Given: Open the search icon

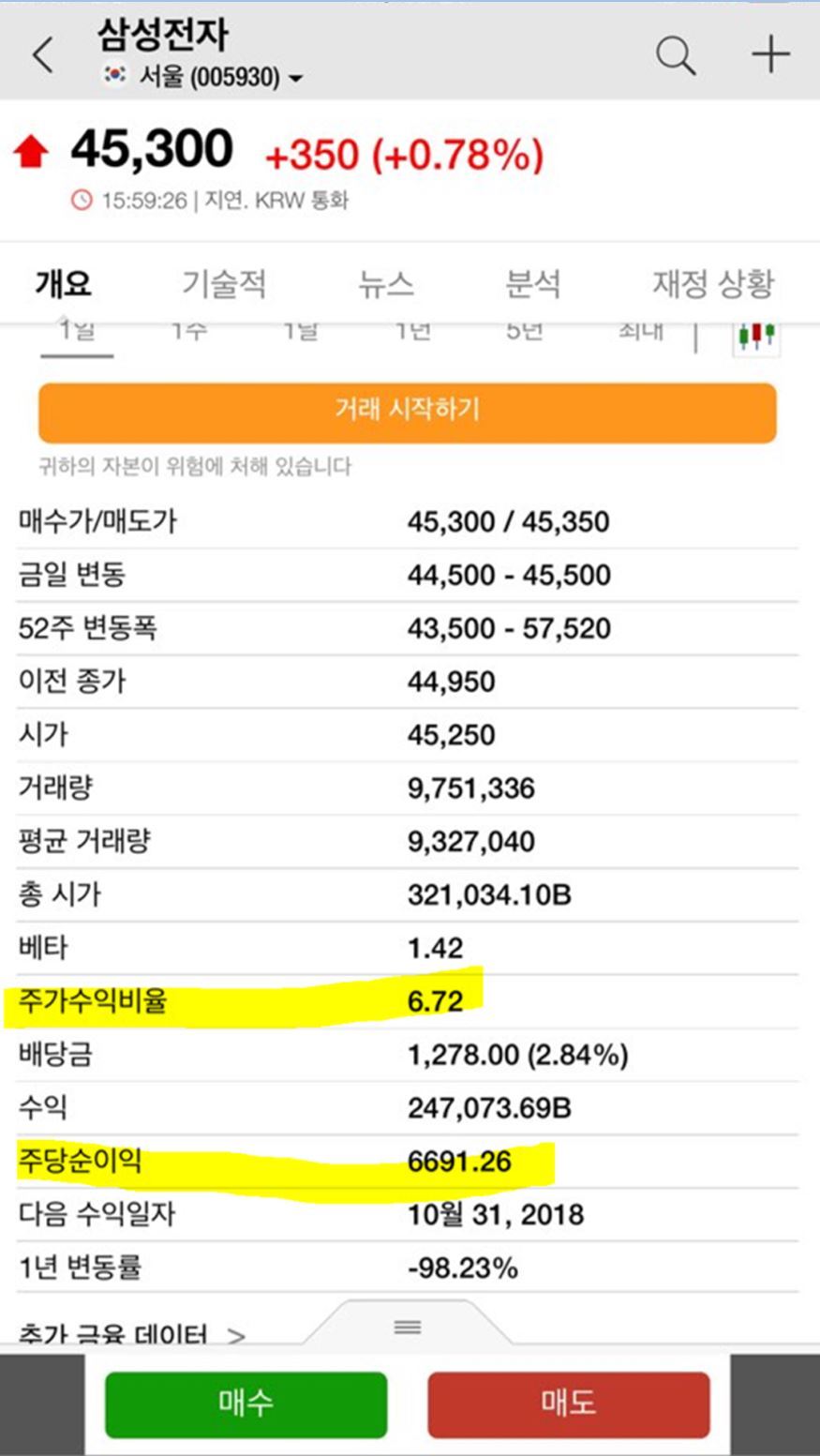Looking at the screenshot, I should click(x=673, y=54).
